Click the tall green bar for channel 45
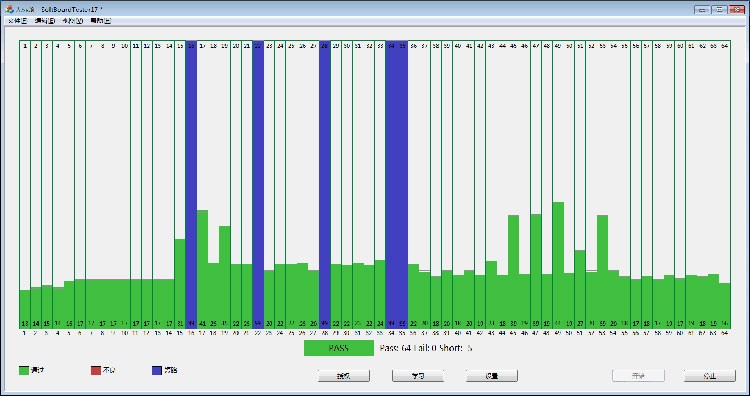 (x=513, y=272)
